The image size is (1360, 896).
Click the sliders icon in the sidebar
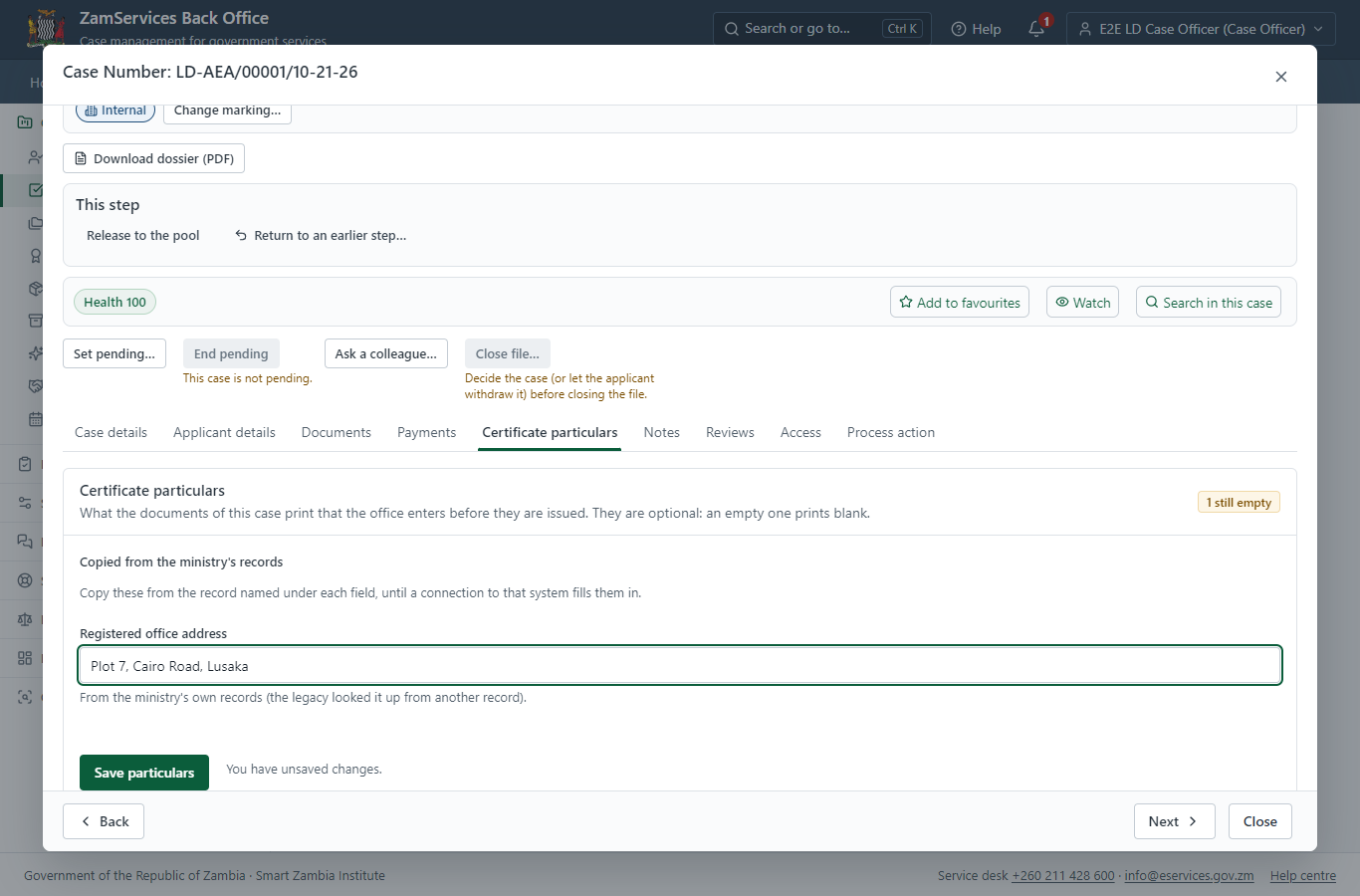(x=25, y=503)
